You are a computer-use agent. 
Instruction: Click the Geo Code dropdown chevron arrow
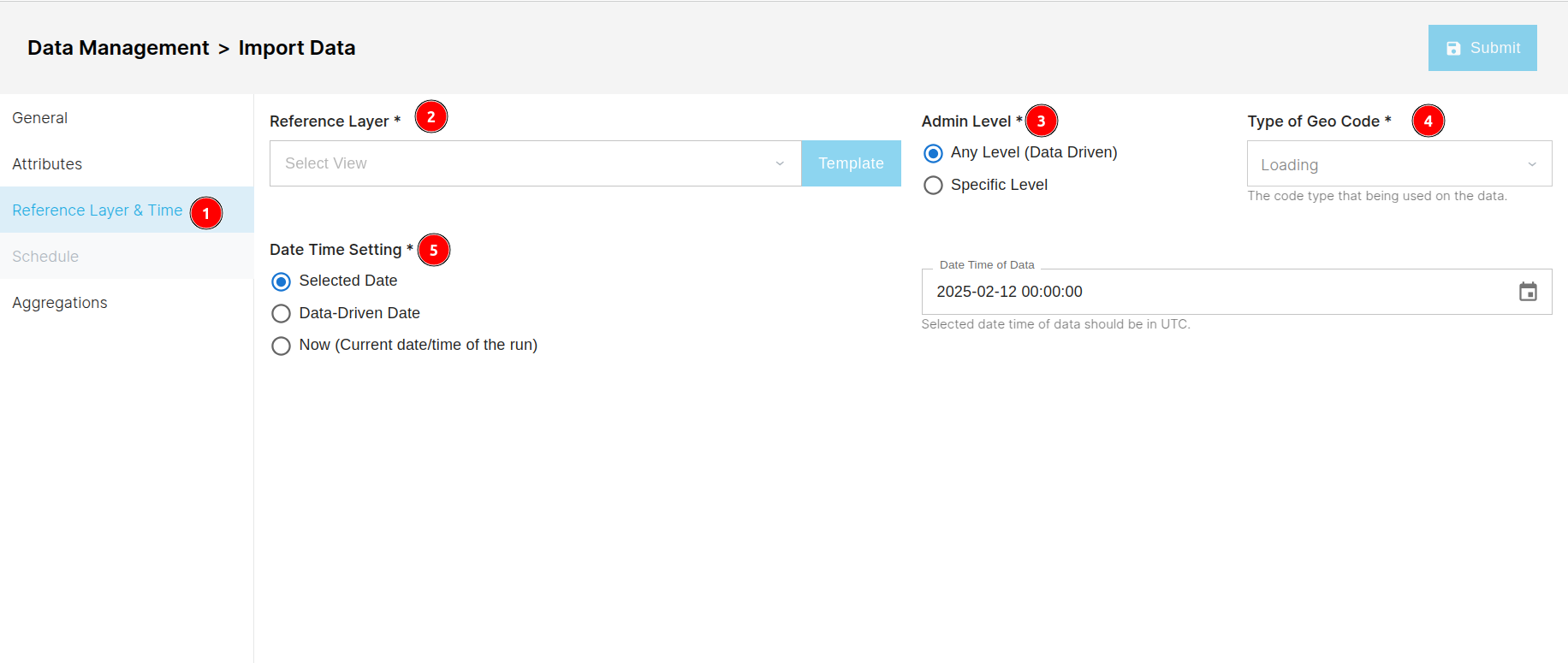(x=1532, y=164)
